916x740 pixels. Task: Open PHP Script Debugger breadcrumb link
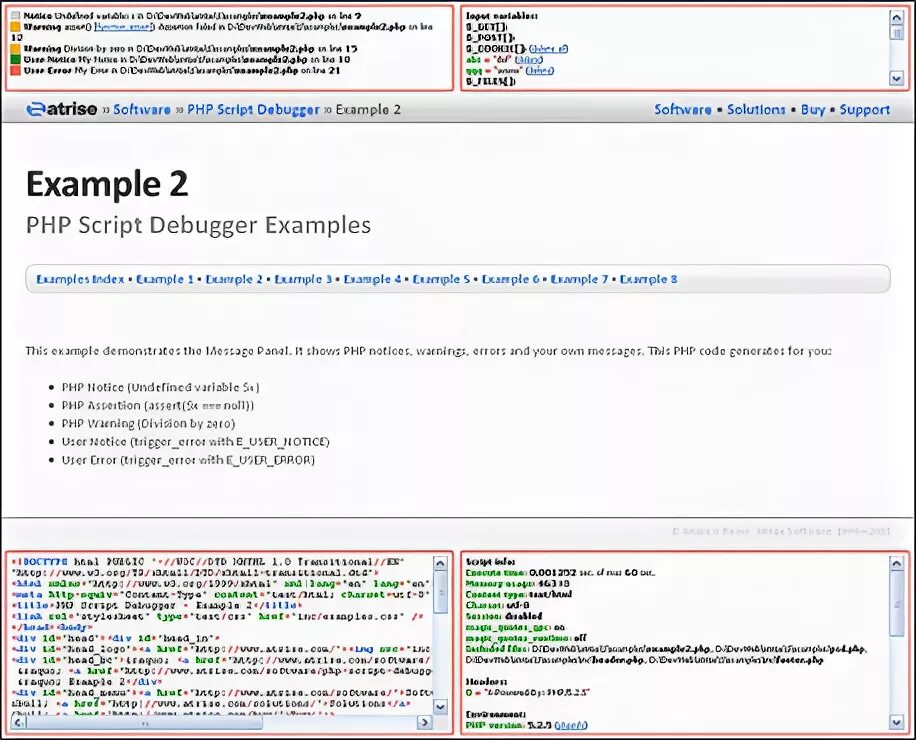pos(254,110)
